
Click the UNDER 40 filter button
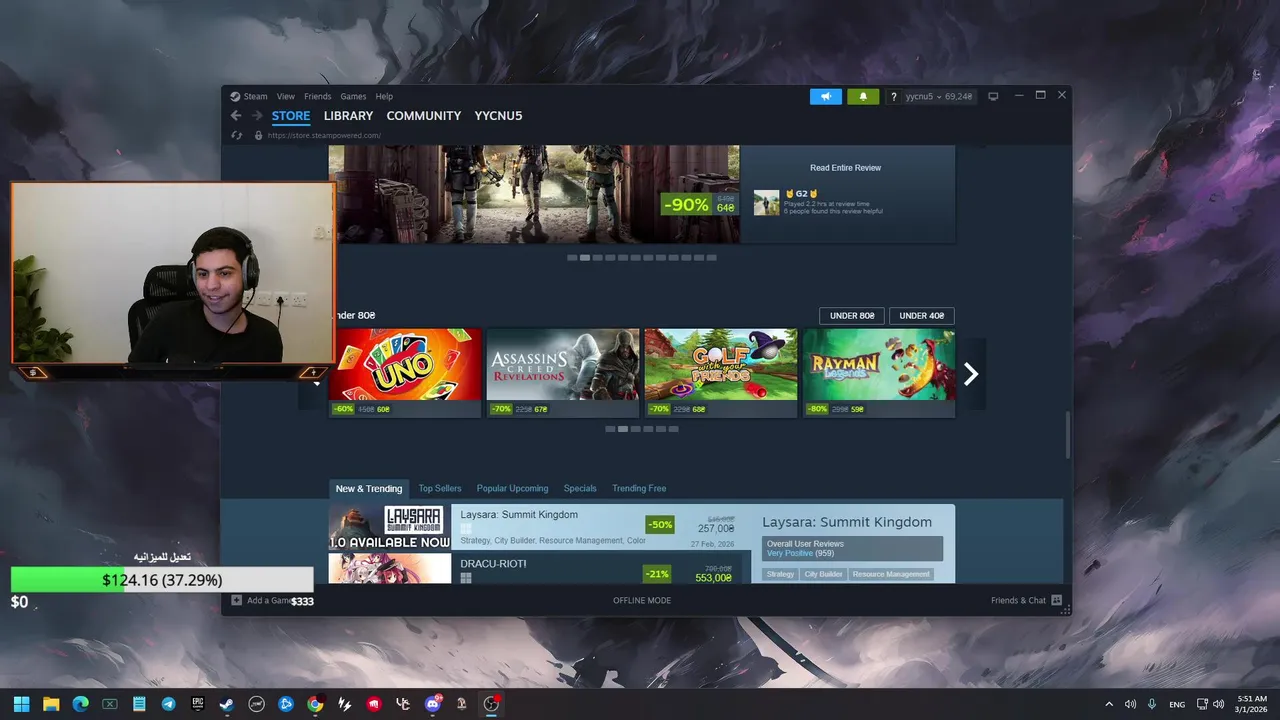click(x=922, y=316)
